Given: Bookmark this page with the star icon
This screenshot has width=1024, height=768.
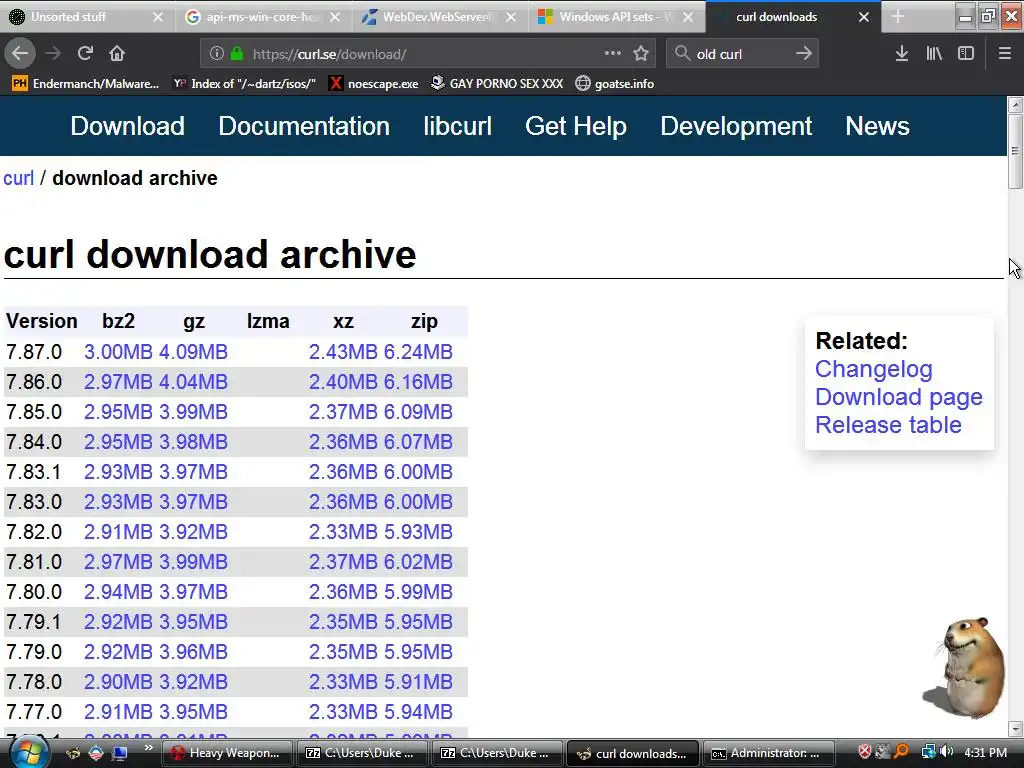Looking at the screenshot, I should 641,54.
